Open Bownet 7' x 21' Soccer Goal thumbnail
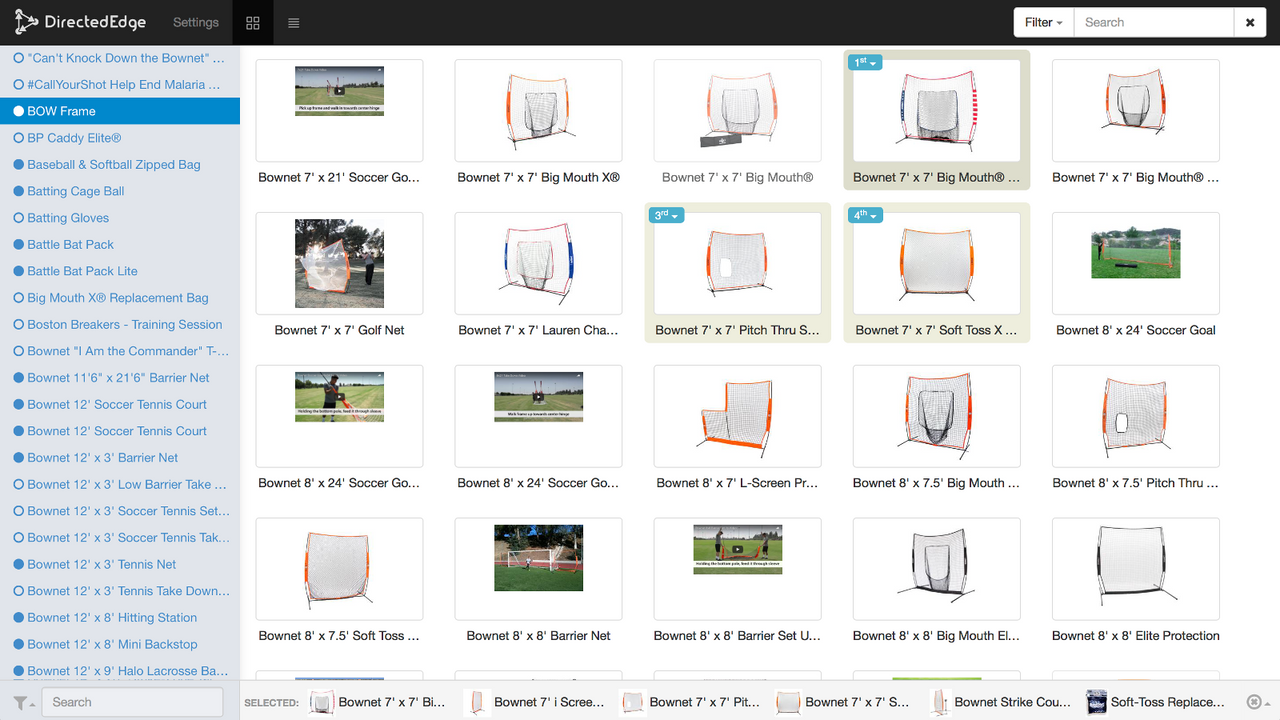This screenshot has width=1280, height=720. pyautogui.click(x=339, y=110)
